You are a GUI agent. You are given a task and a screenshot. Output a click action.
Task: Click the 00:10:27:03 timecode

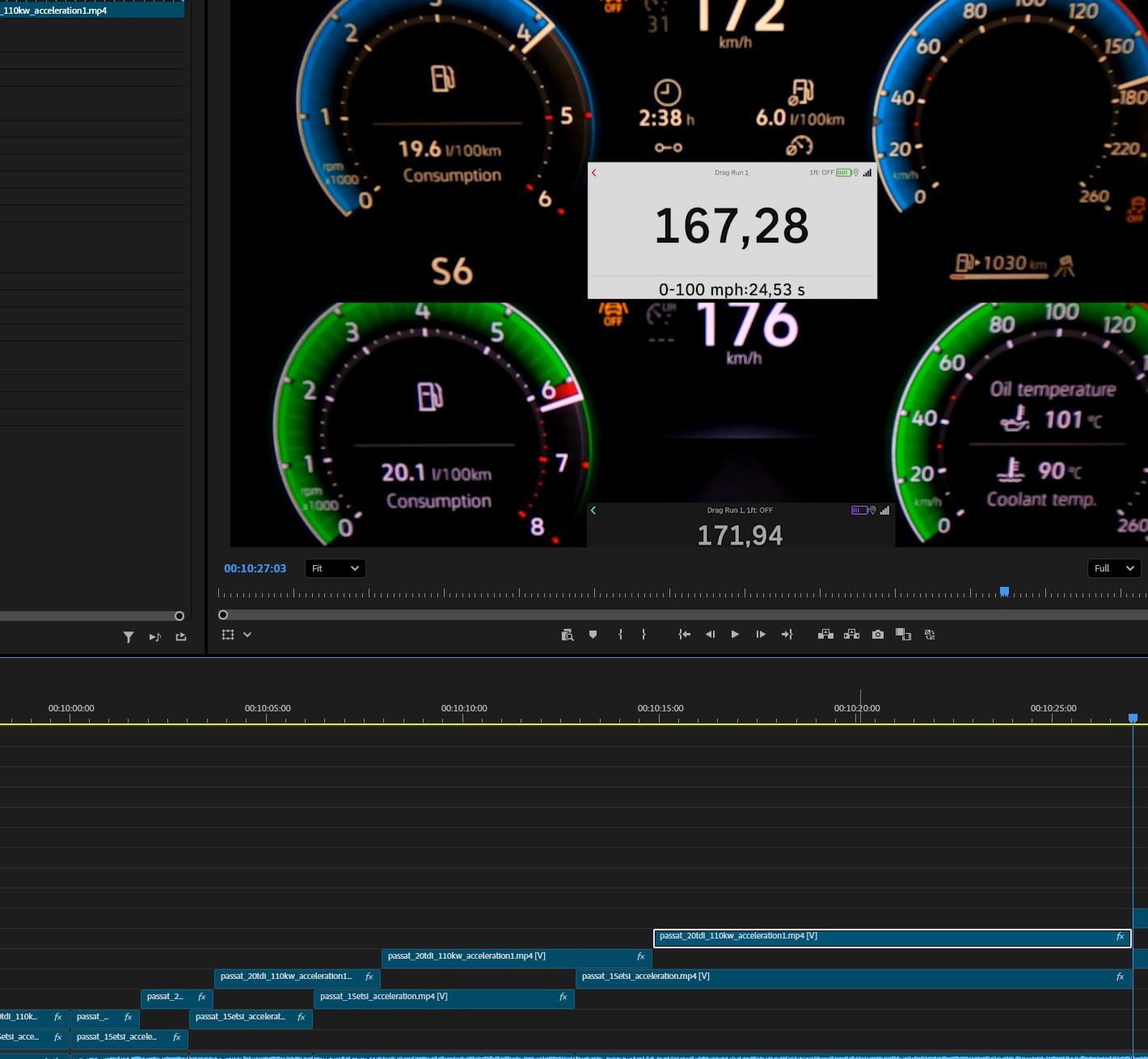255,568
